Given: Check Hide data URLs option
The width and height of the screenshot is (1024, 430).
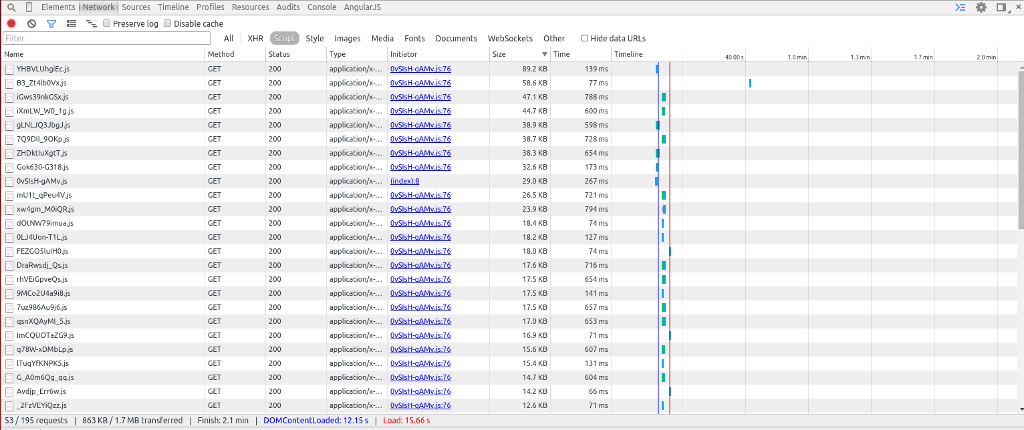Looking at the screenshot, I should [x=584, y=39].
